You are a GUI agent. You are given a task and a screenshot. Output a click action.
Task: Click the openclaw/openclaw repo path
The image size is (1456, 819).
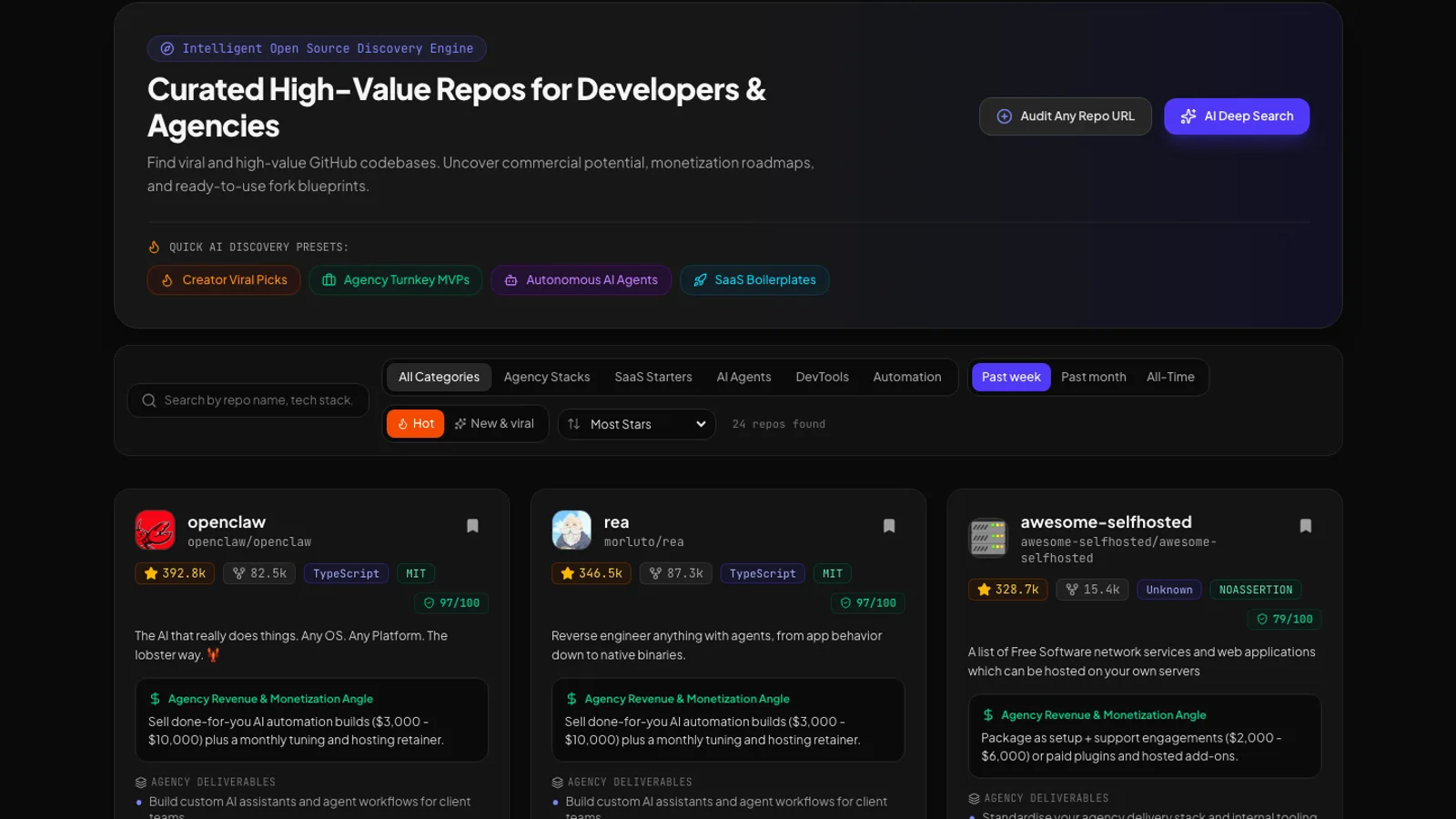tap(249, 542)
